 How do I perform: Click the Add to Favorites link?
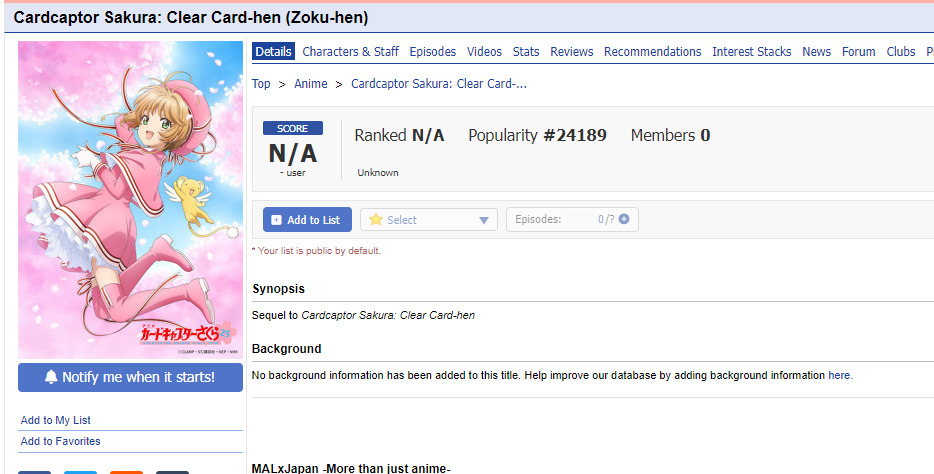tap(60, 441)
